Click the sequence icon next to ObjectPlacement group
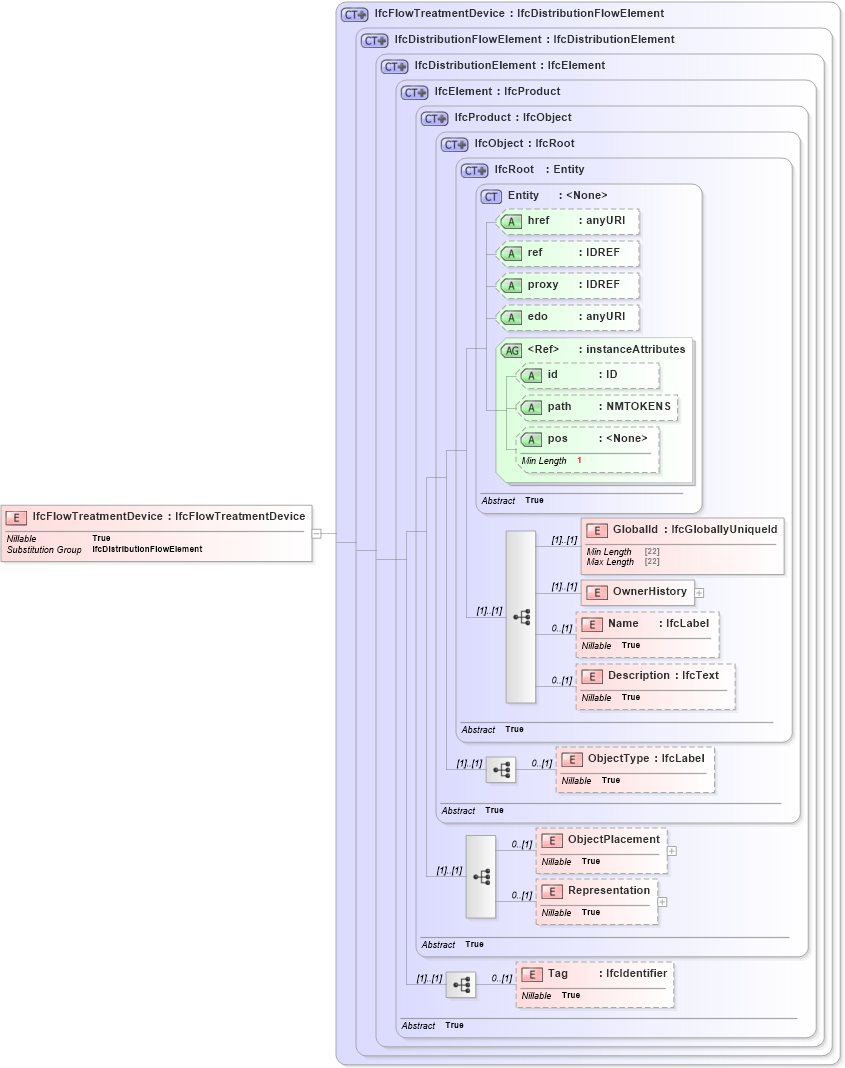Screen dimensions: 845x1068 pyautogui.click(x=481, y=876)
